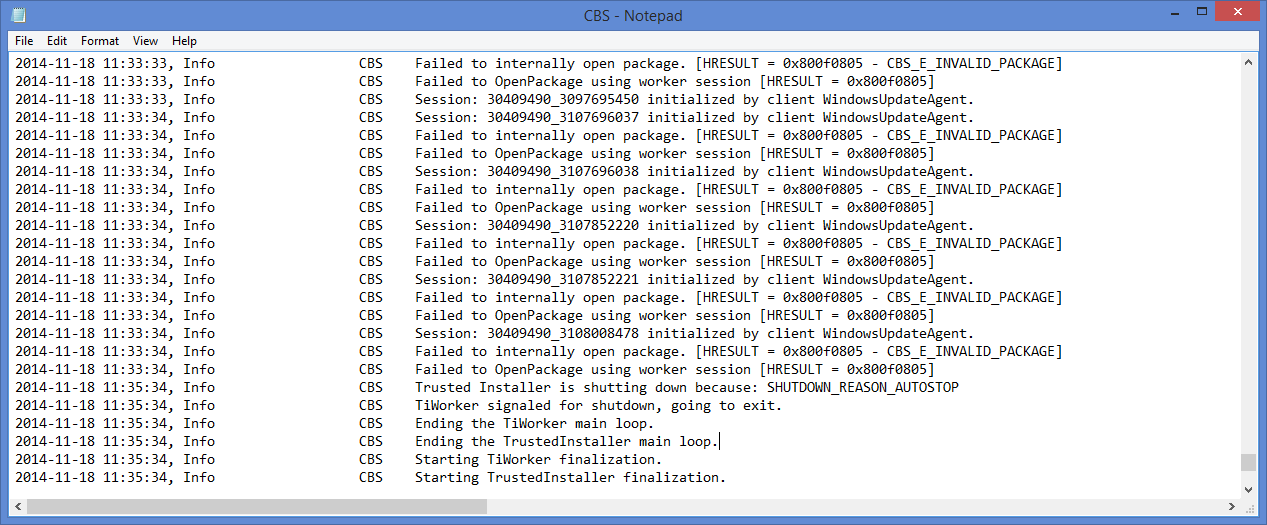
Task: Click the vertical scrollbar thumb
Action: click(1248, 462)
